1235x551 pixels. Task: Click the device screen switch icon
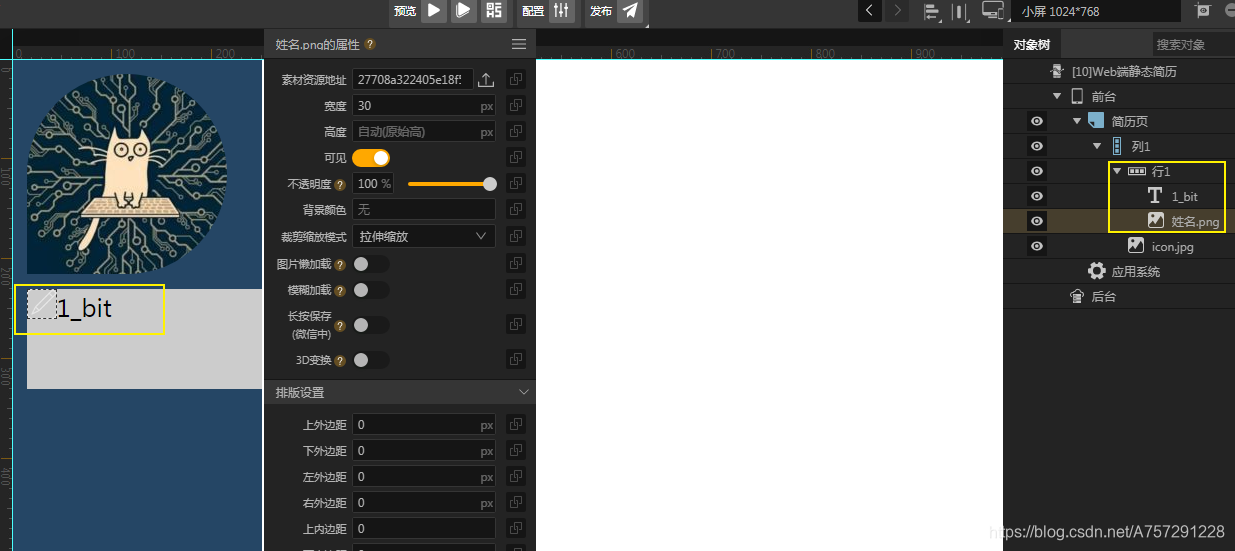click(993, 11)
